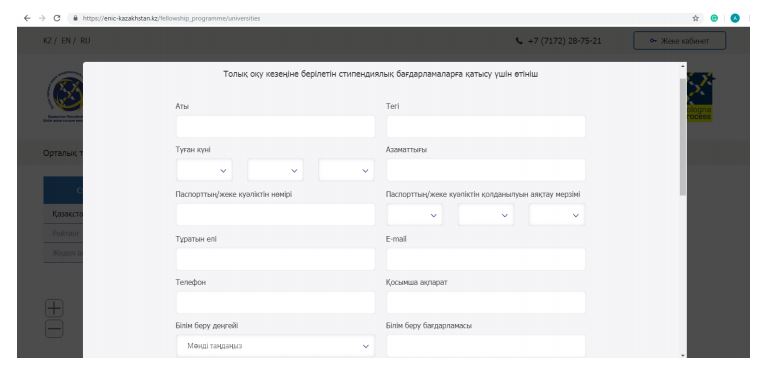764x365 pixels.
Task: Switch site language to RU
Action: tap(85, 40)
